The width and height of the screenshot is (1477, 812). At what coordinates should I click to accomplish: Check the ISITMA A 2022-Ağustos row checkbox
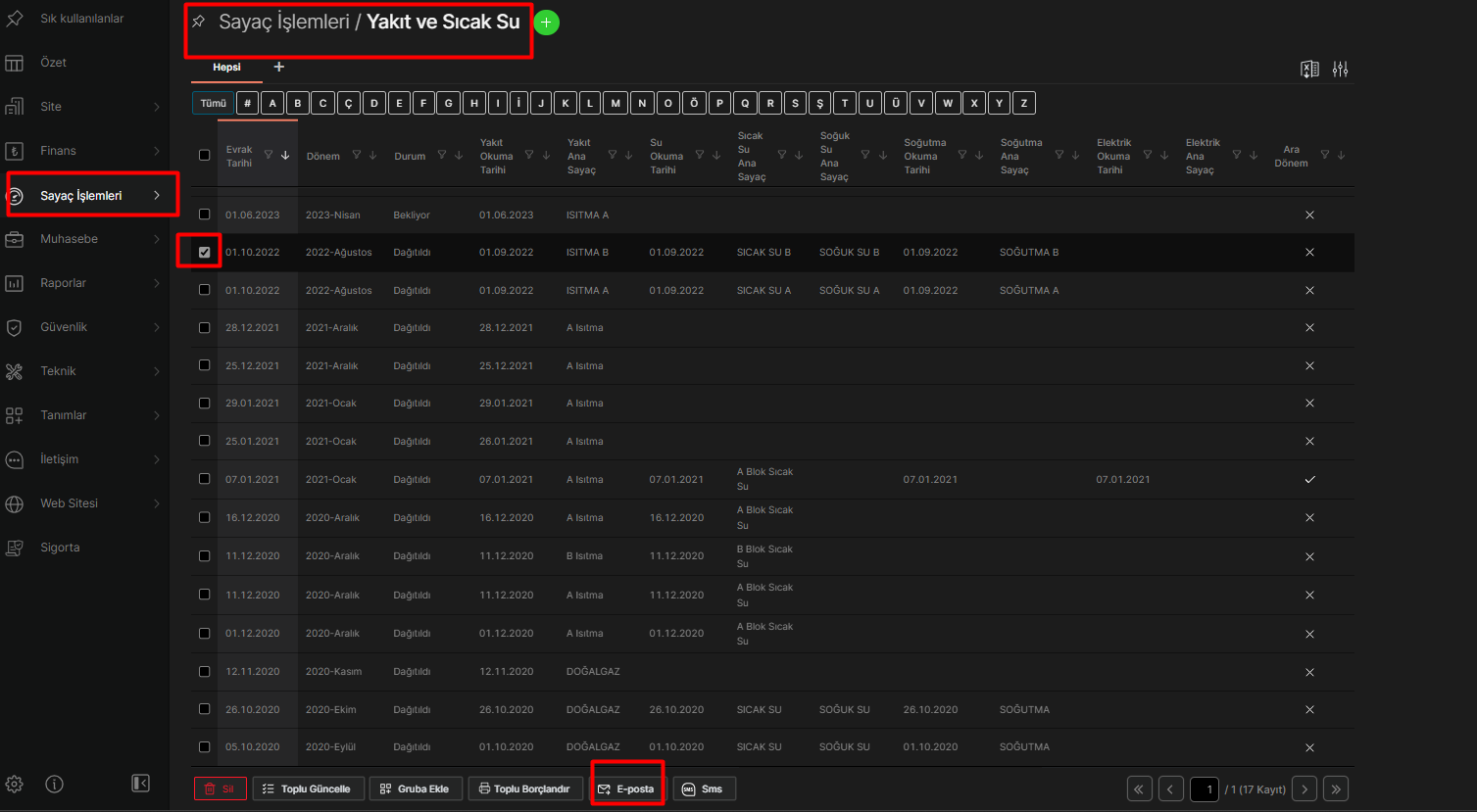(x=204, y=289)
